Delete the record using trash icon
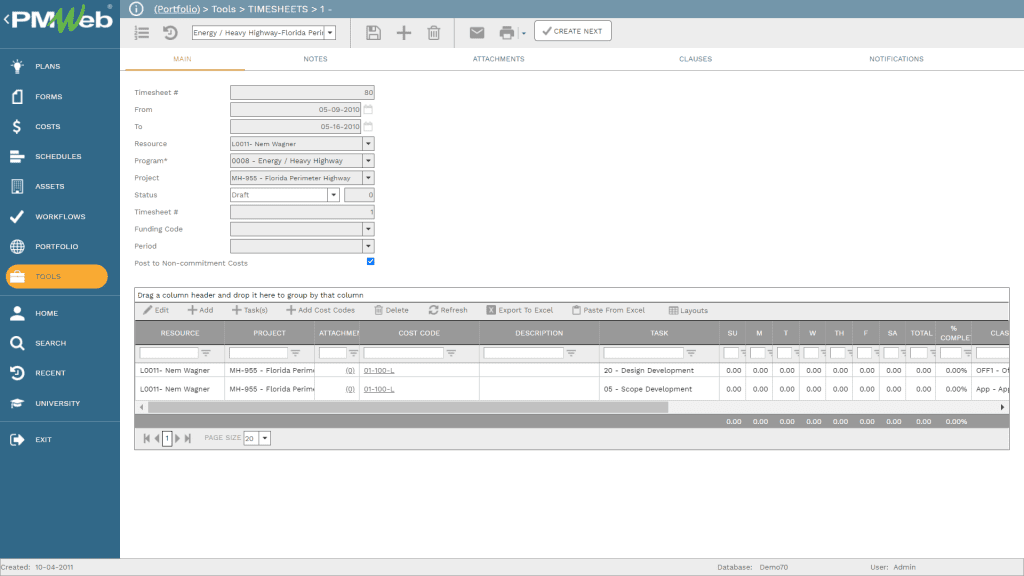This screenshot has height=576, width=1024. click(x=434, y=33)
